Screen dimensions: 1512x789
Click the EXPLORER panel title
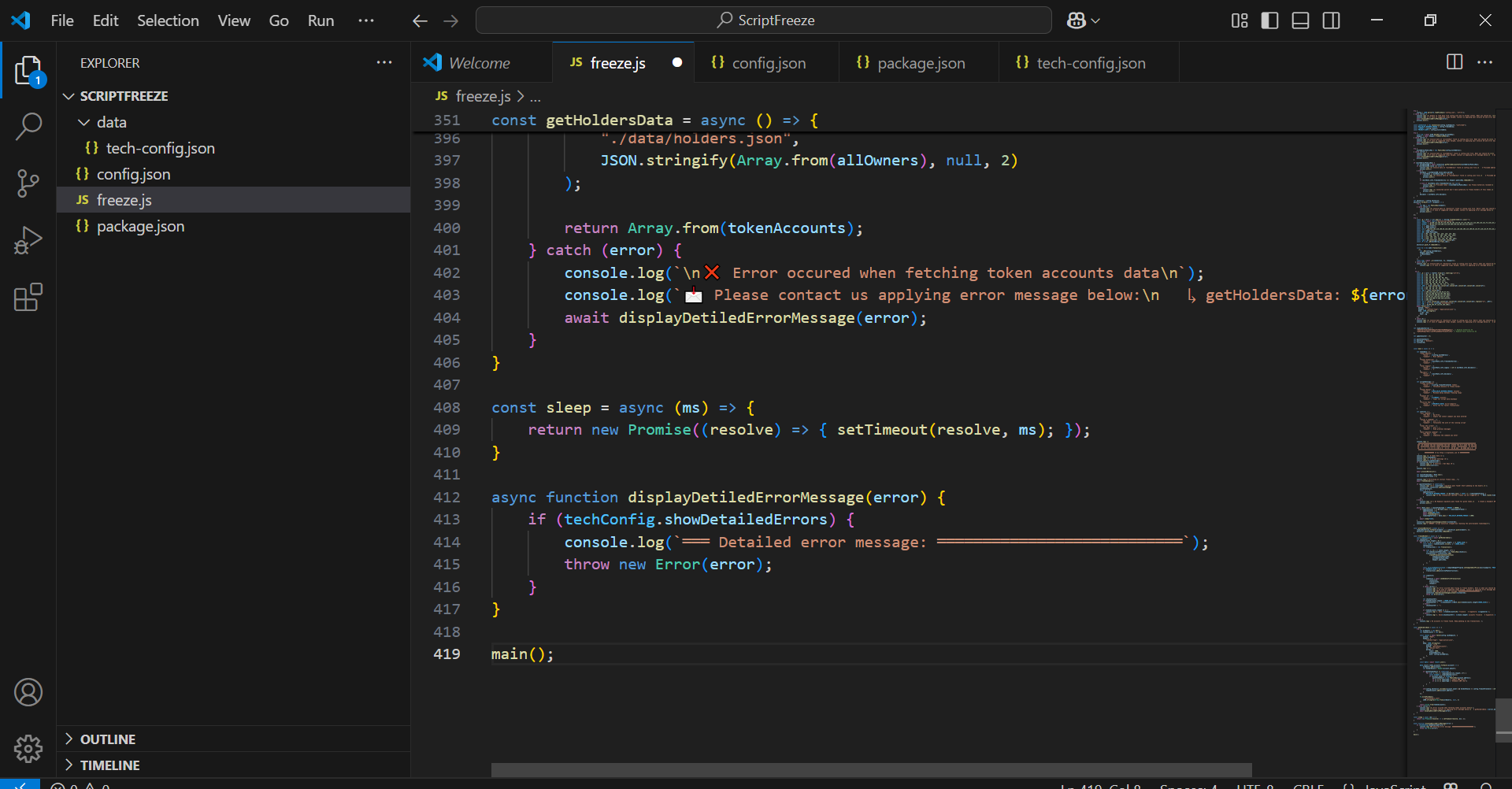coord(109,62)
